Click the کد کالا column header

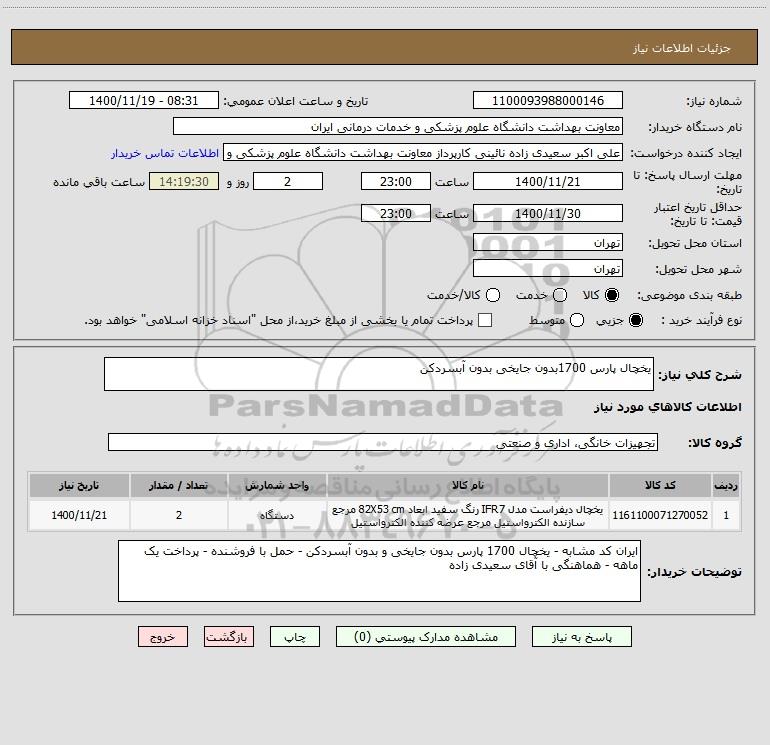(660, 485)
